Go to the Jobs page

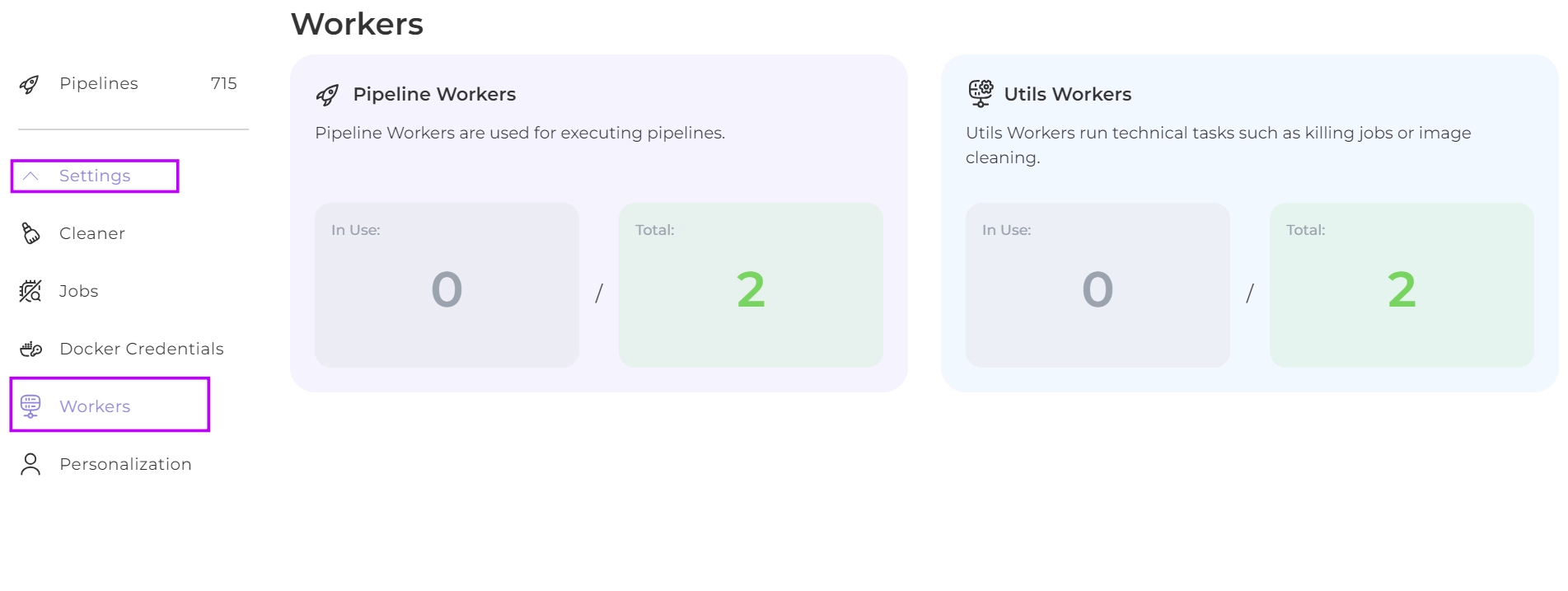[x=79, y=291]
